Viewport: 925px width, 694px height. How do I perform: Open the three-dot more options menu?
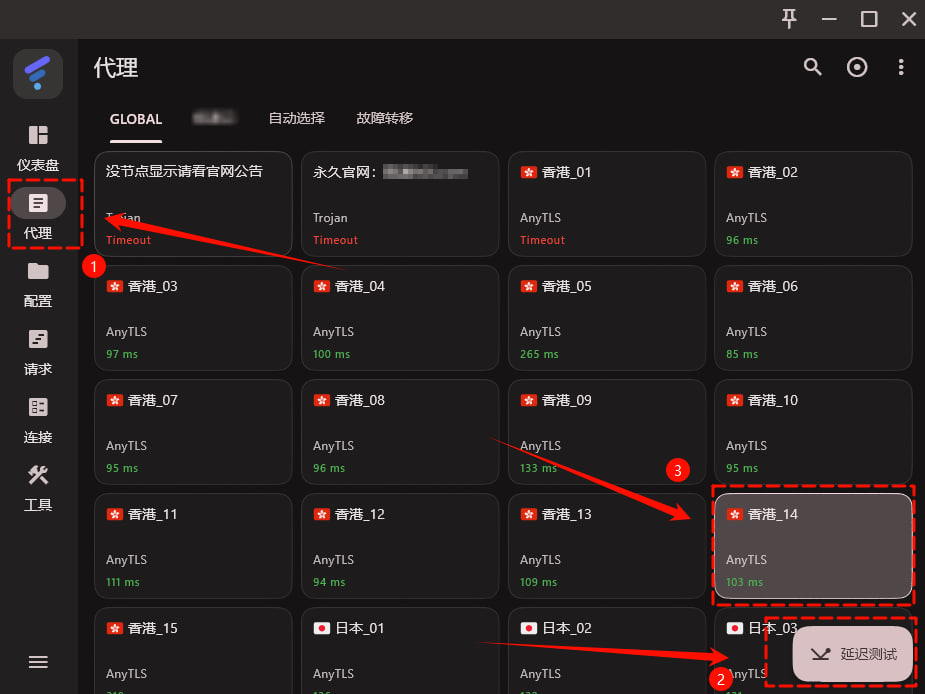click(x=901, y=67)
